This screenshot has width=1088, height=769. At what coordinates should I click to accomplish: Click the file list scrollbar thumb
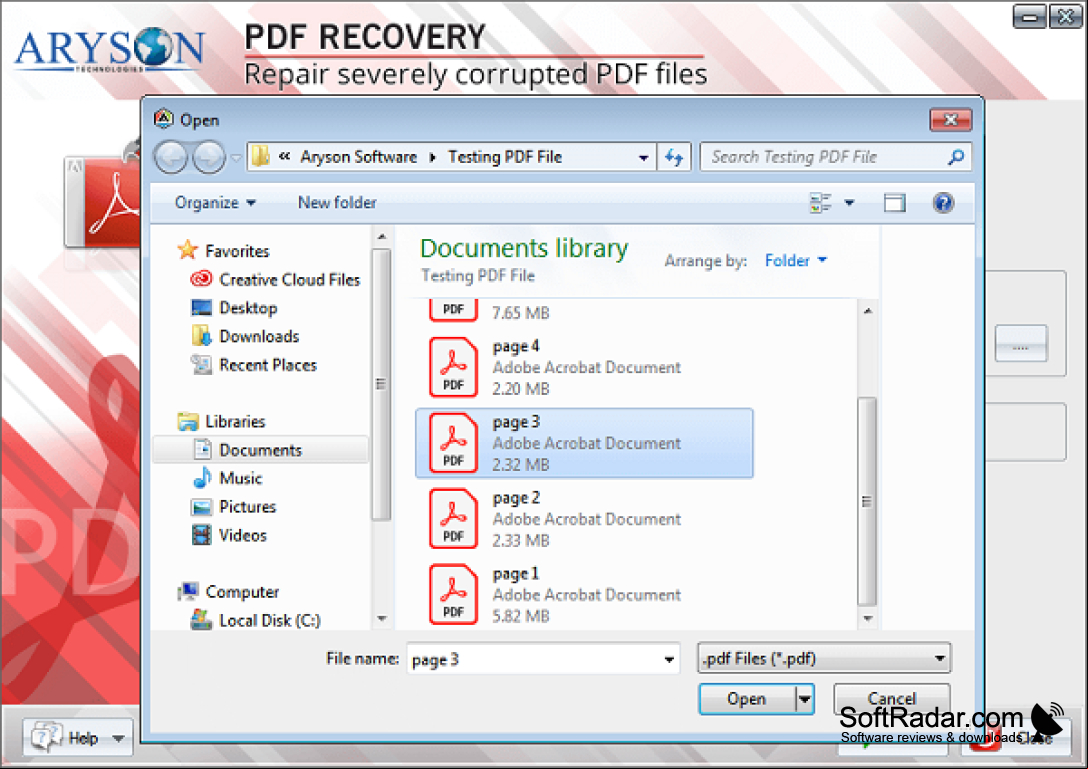(x=867, y=501)
